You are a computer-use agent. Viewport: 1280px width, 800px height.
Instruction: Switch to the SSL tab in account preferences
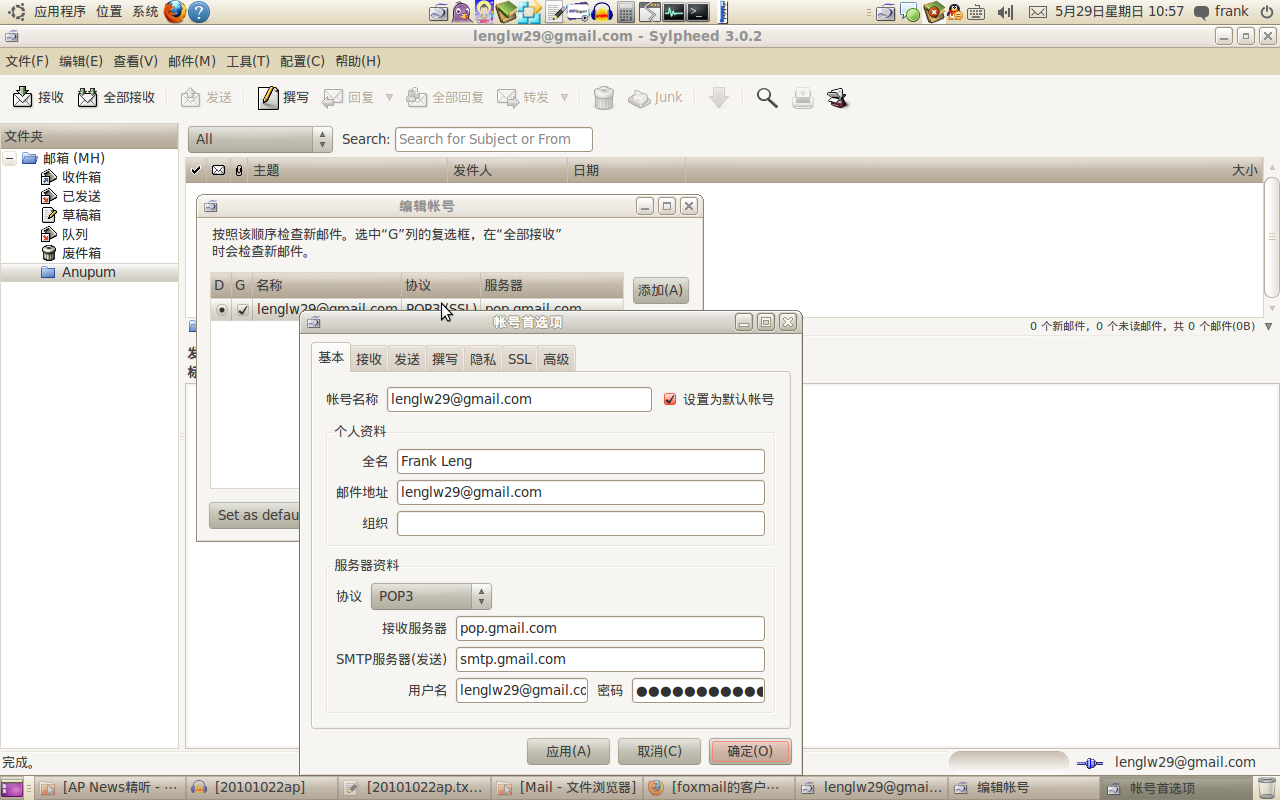tap(519, 359)
